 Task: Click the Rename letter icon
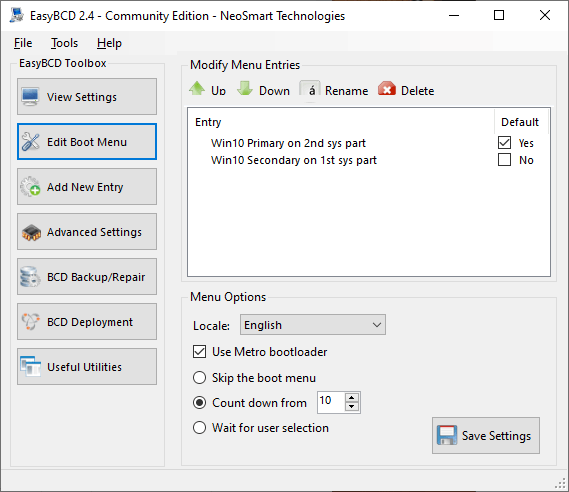tap(310, 89)
